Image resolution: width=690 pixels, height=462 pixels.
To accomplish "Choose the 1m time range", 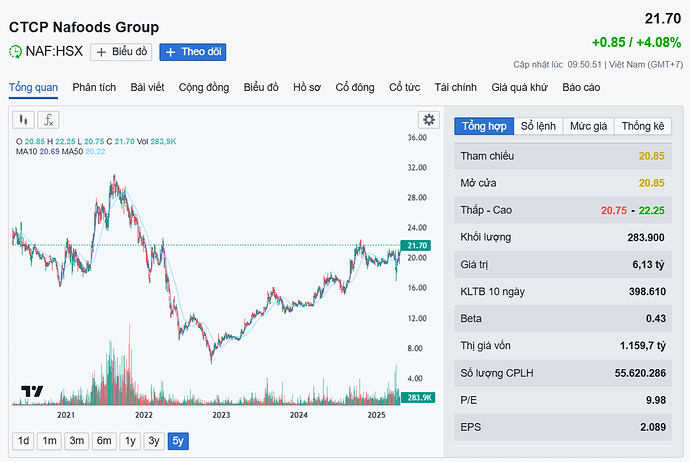I will tap(49, 440).
